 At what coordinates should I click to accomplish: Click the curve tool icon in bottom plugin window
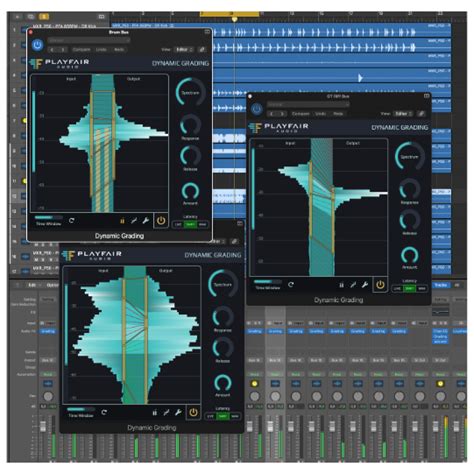point(166,412)
